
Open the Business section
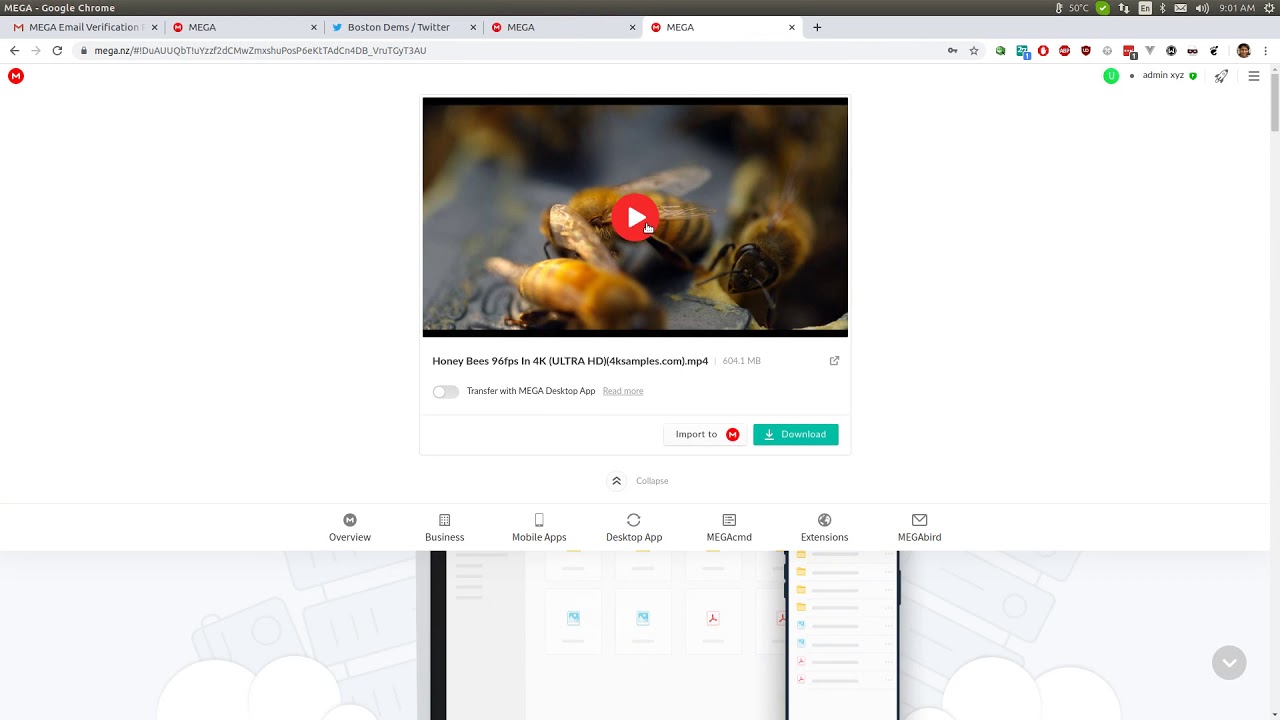click(445, 527)
